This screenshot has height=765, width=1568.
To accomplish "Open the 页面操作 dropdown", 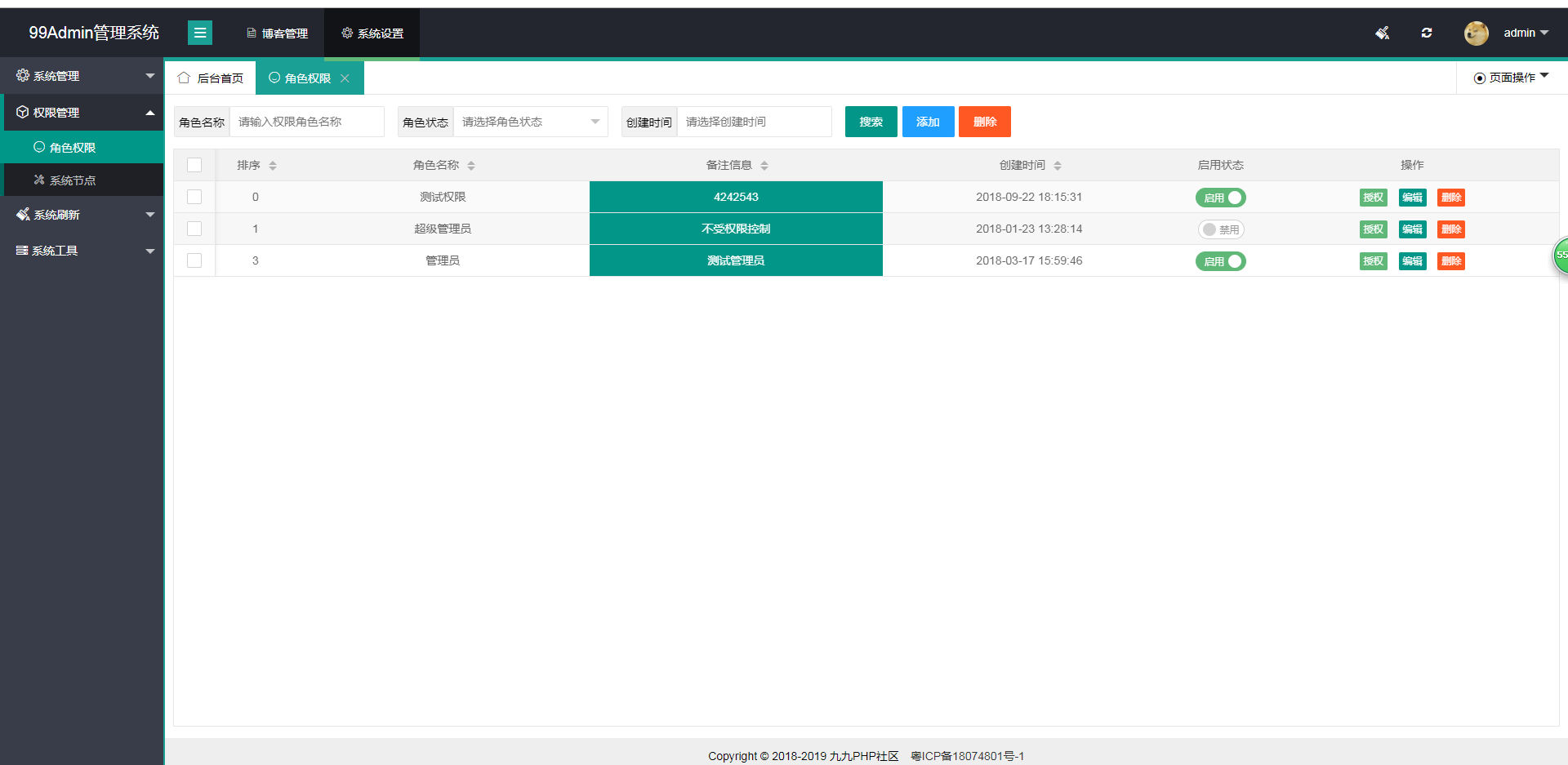I will pos(1511,78).
